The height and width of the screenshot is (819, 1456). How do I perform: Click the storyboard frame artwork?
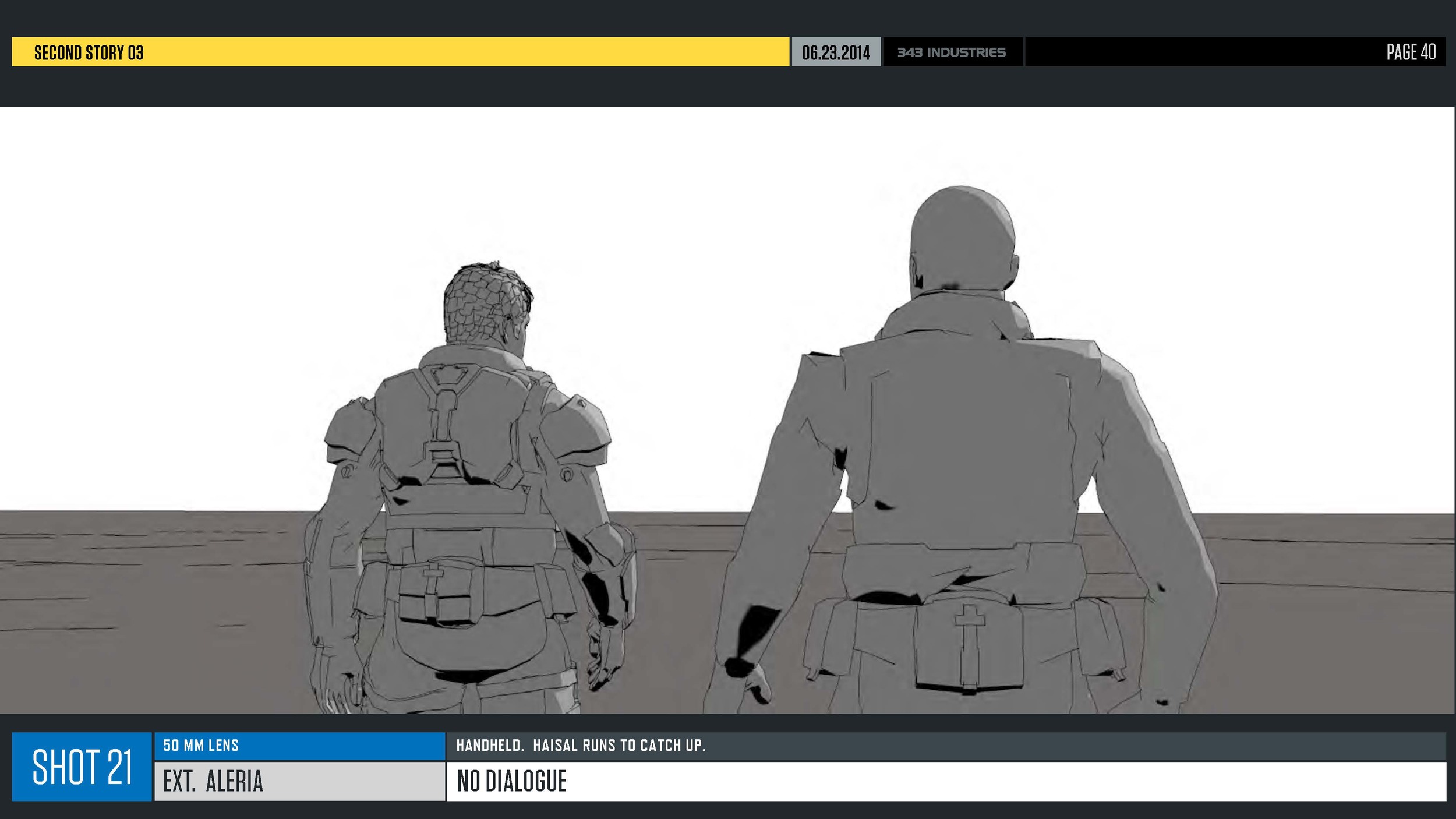(x=727, y=410)
